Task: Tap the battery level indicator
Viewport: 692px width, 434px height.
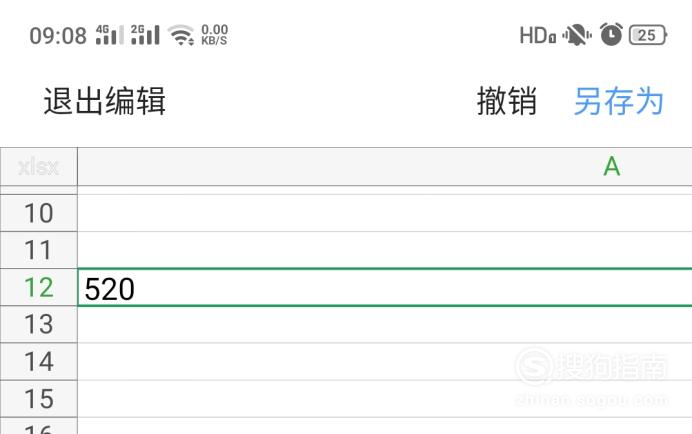Action: pos(648,35)
